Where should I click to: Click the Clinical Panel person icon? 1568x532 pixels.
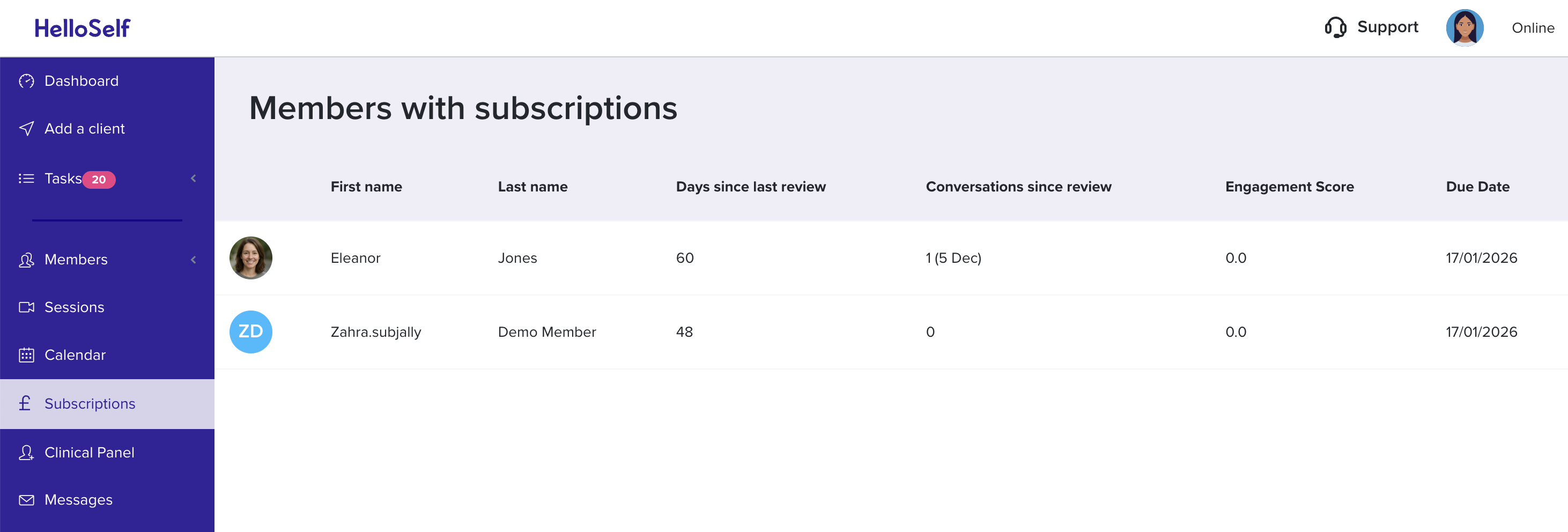26,452
